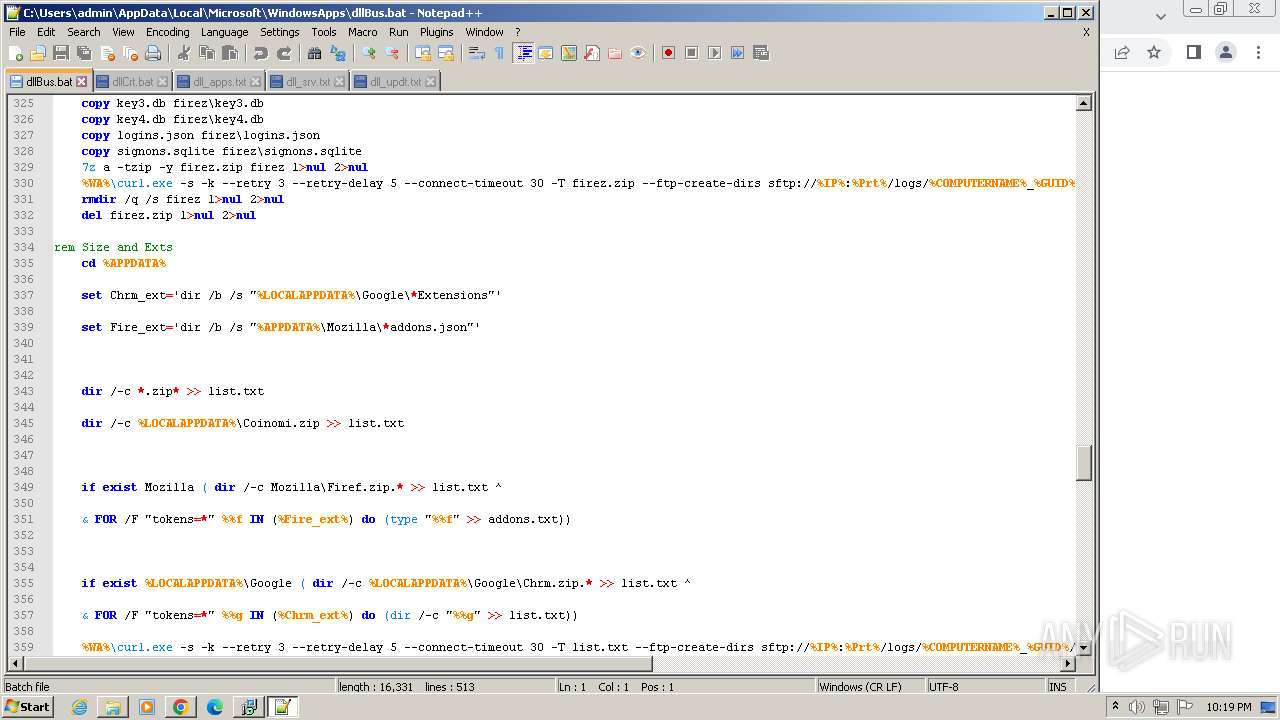
Task: Click the Zoom Out toolbar icon
Action: tap(392, 53)
